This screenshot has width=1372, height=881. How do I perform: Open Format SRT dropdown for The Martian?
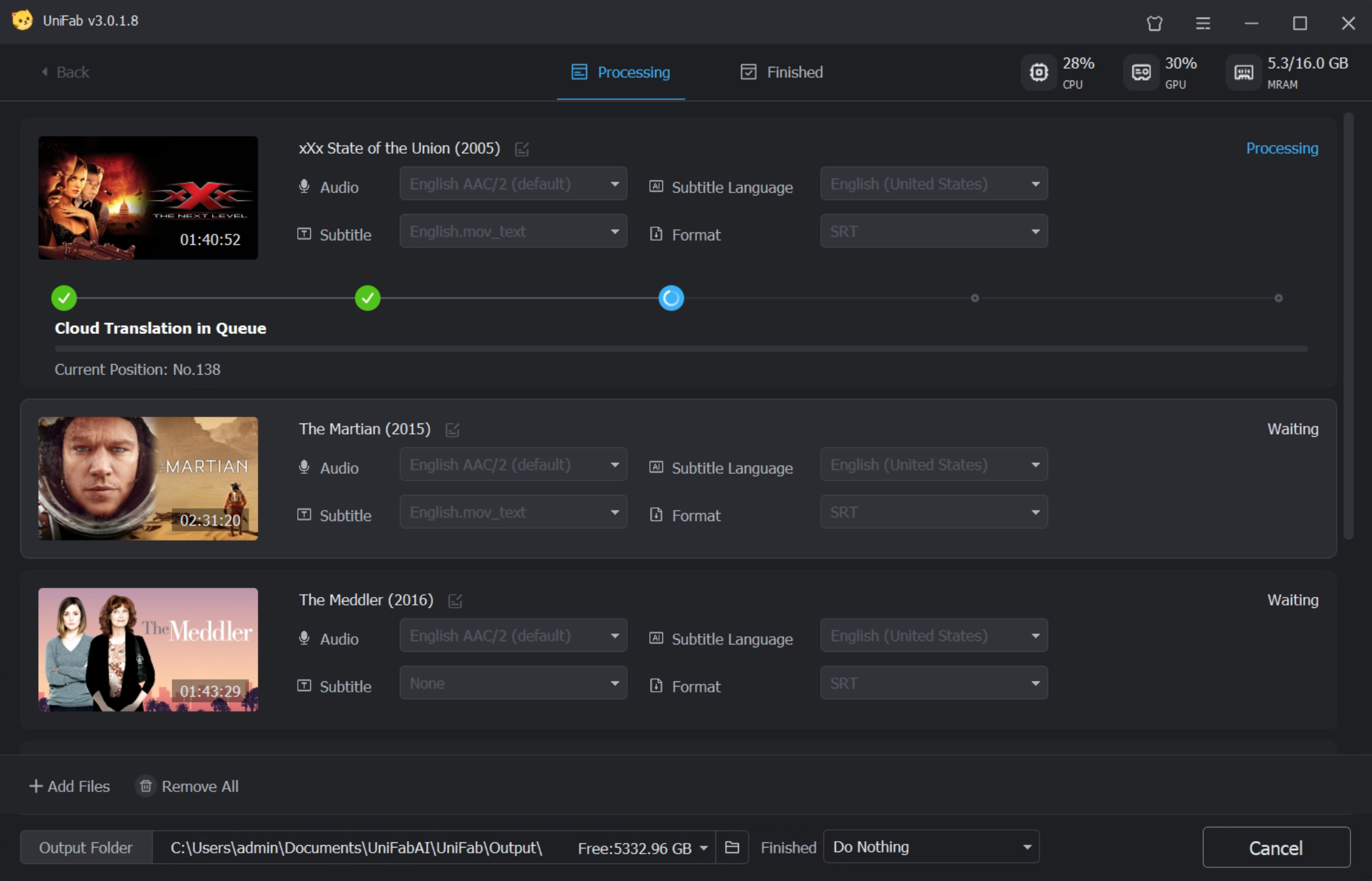coord(933,512)
